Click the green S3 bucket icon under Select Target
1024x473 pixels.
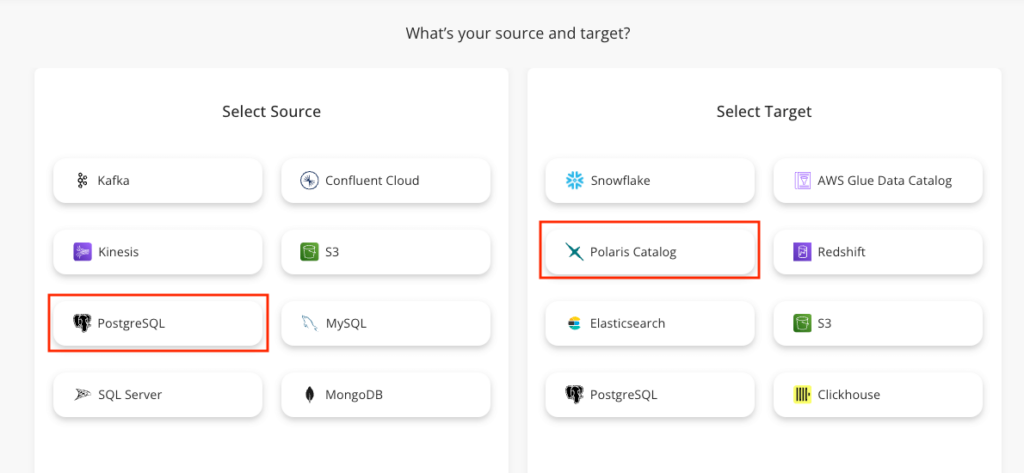802,323
